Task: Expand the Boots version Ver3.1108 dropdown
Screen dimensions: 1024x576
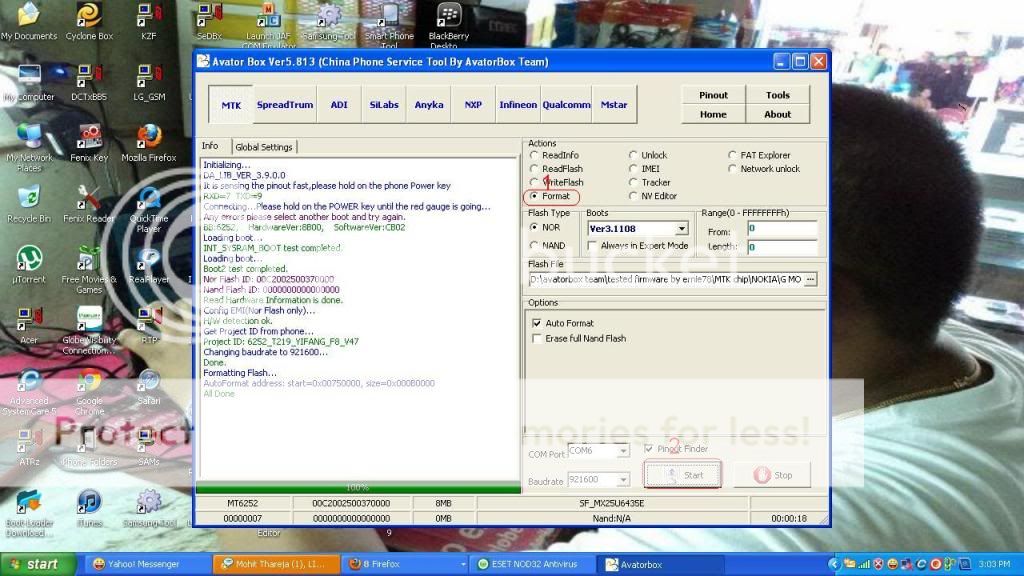Action: pos(681,229)
